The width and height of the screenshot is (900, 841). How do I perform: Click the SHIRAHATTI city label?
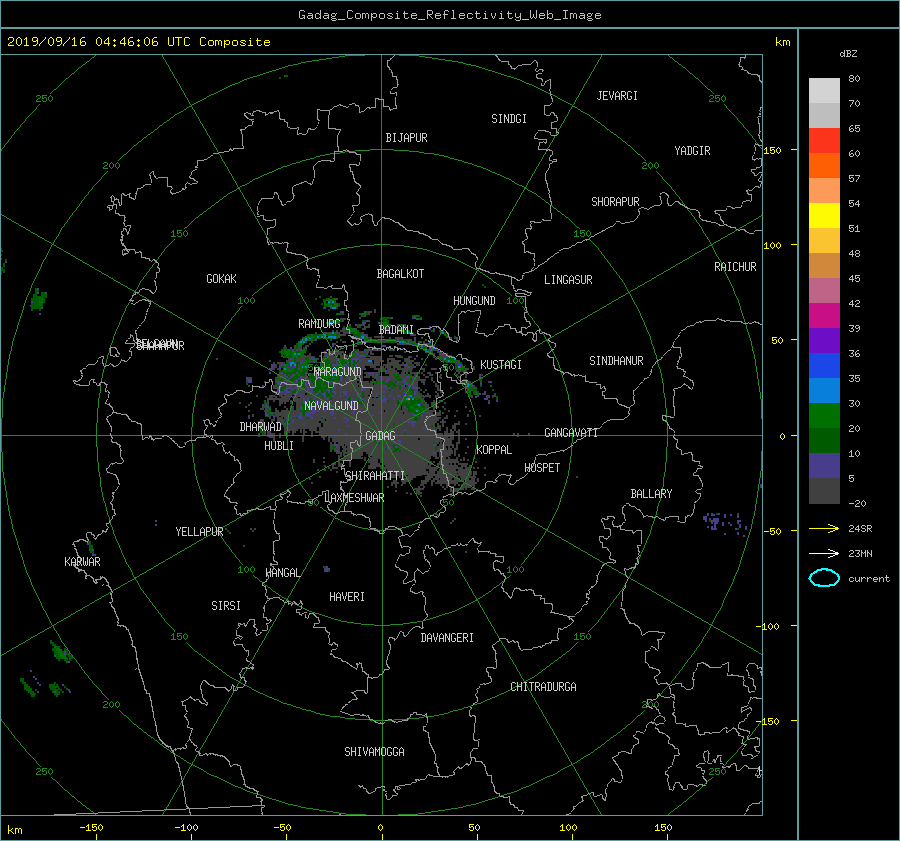tap(375, 476)
